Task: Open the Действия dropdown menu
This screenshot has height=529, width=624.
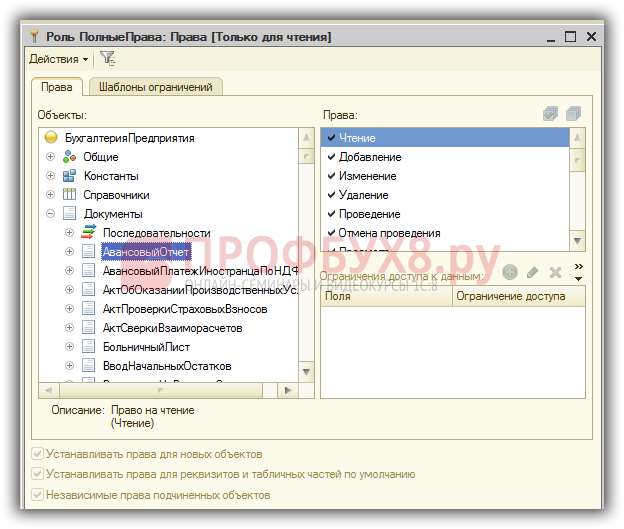Action: pyautogui.click(x=58, y=59)
